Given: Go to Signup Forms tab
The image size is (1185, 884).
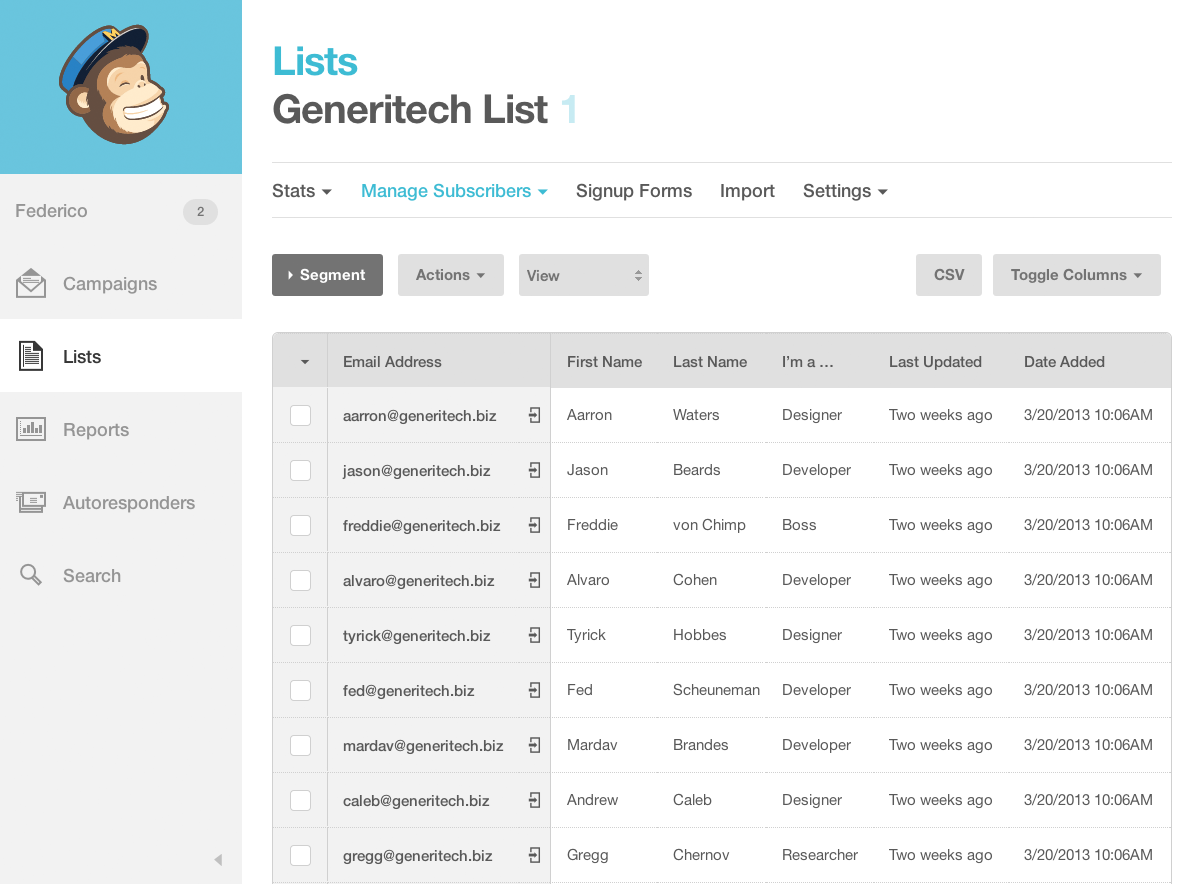Looking at the screenshot, I should click(633, 191).
